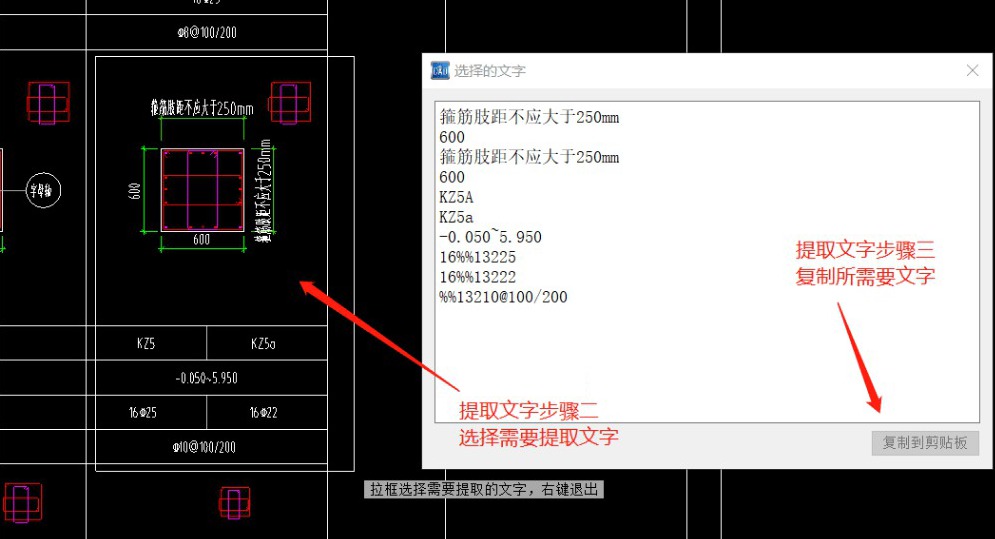Select the column cross-section with the 600 dimensions
The width and height of the screenshot is (995, 539).
click(x=202, y=190)
